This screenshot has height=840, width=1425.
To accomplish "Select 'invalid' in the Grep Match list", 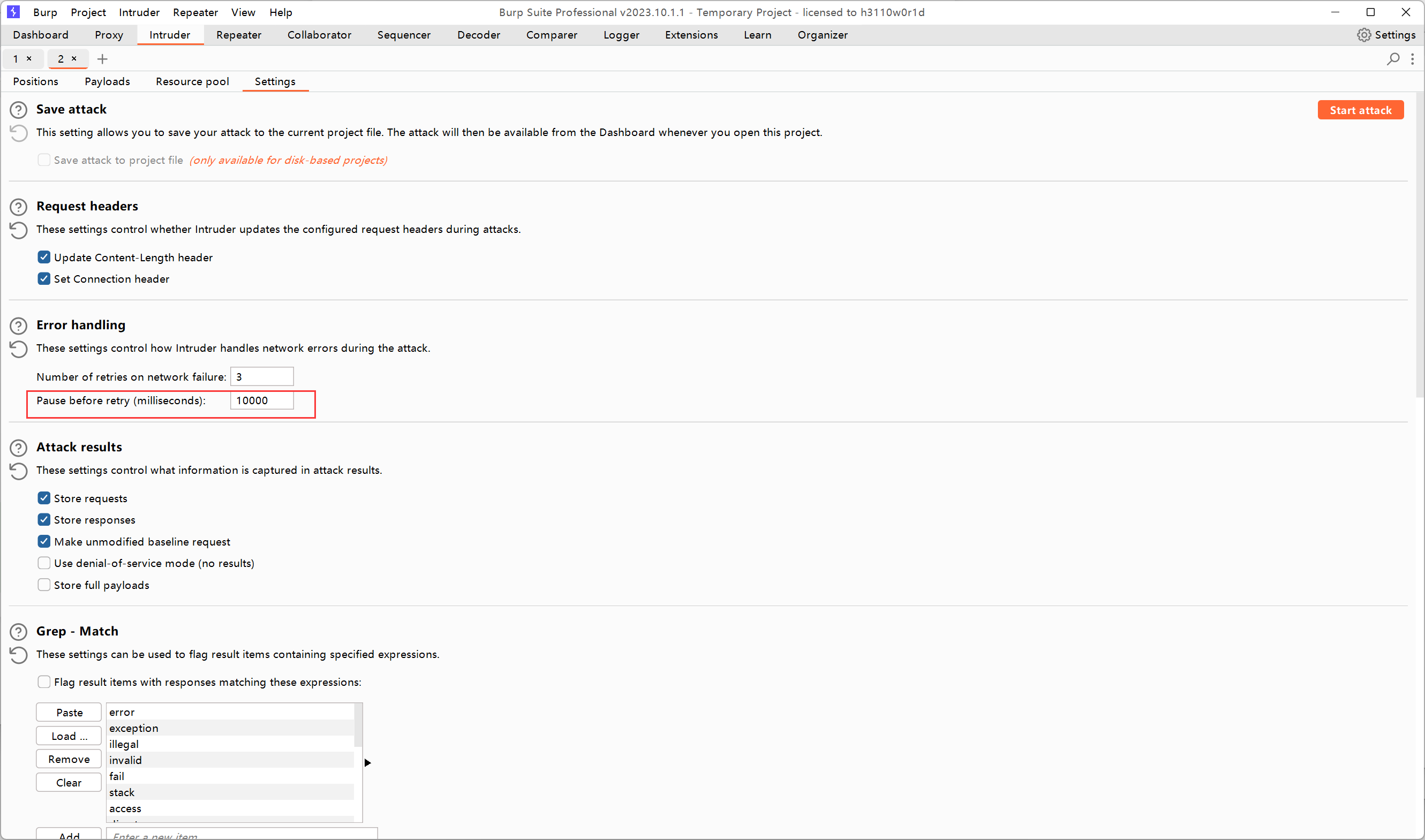I will (x=230, y=760).
